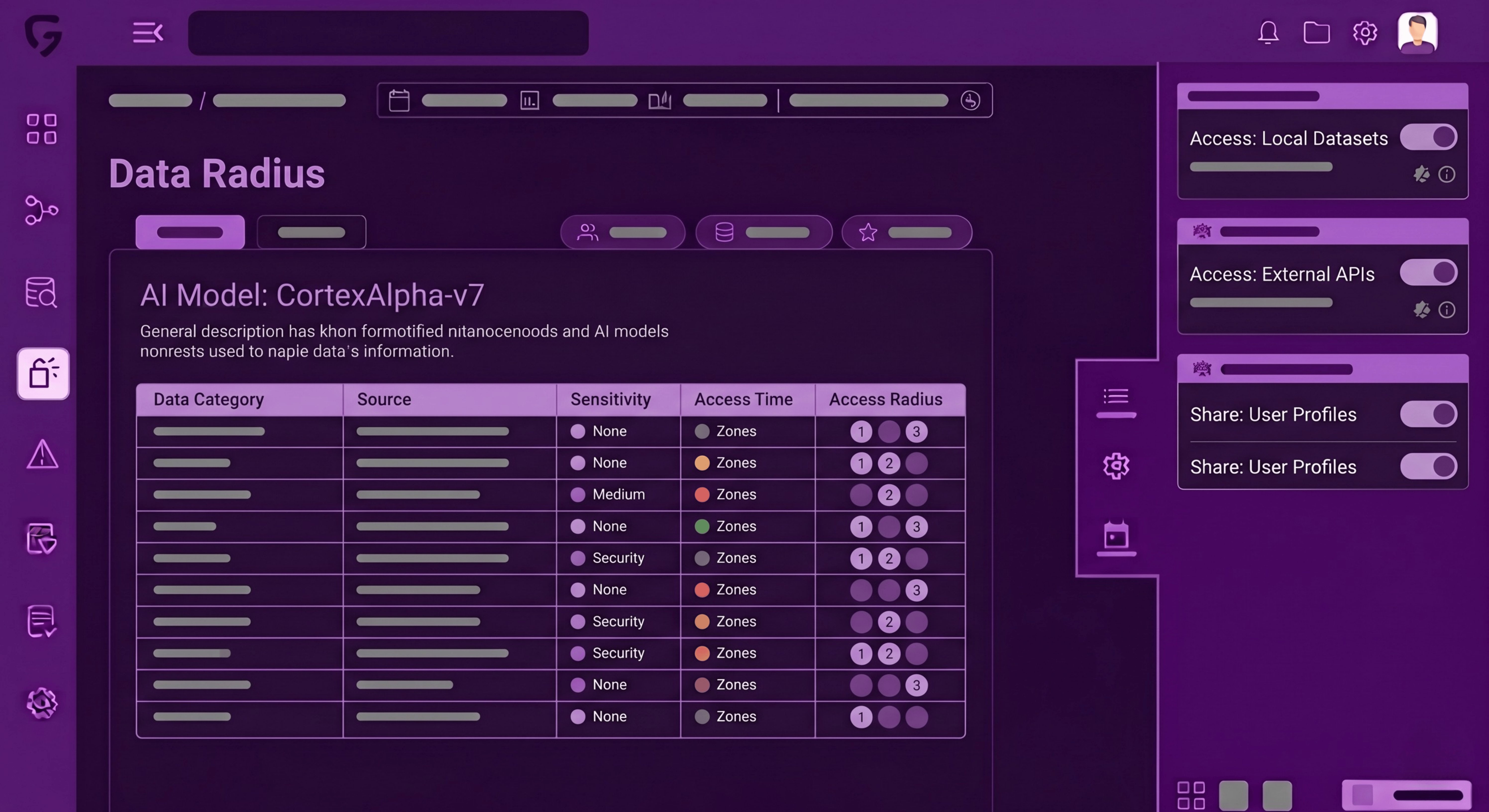Open the dashboard grid sidebar icon

point(42,128)
